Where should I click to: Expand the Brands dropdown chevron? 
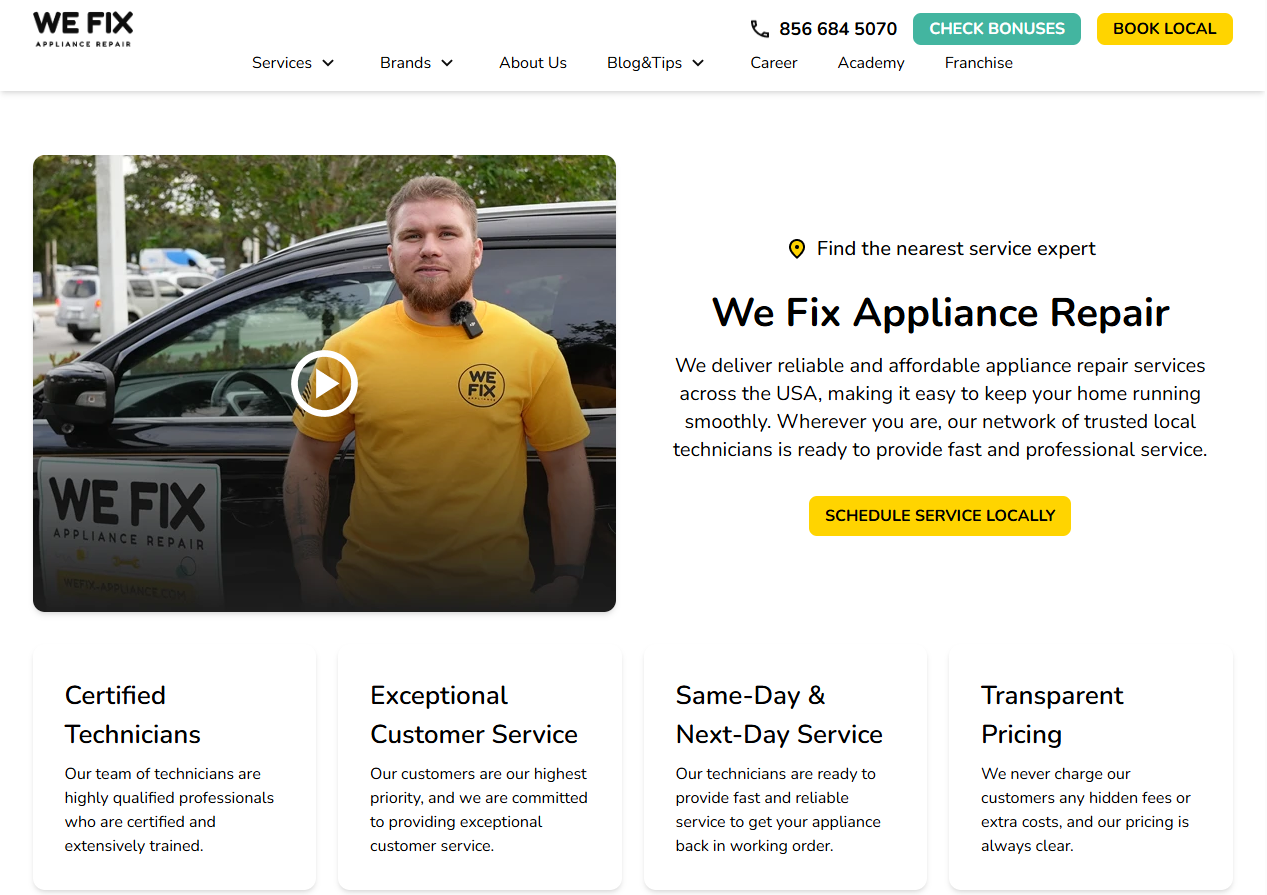point(447,63)
